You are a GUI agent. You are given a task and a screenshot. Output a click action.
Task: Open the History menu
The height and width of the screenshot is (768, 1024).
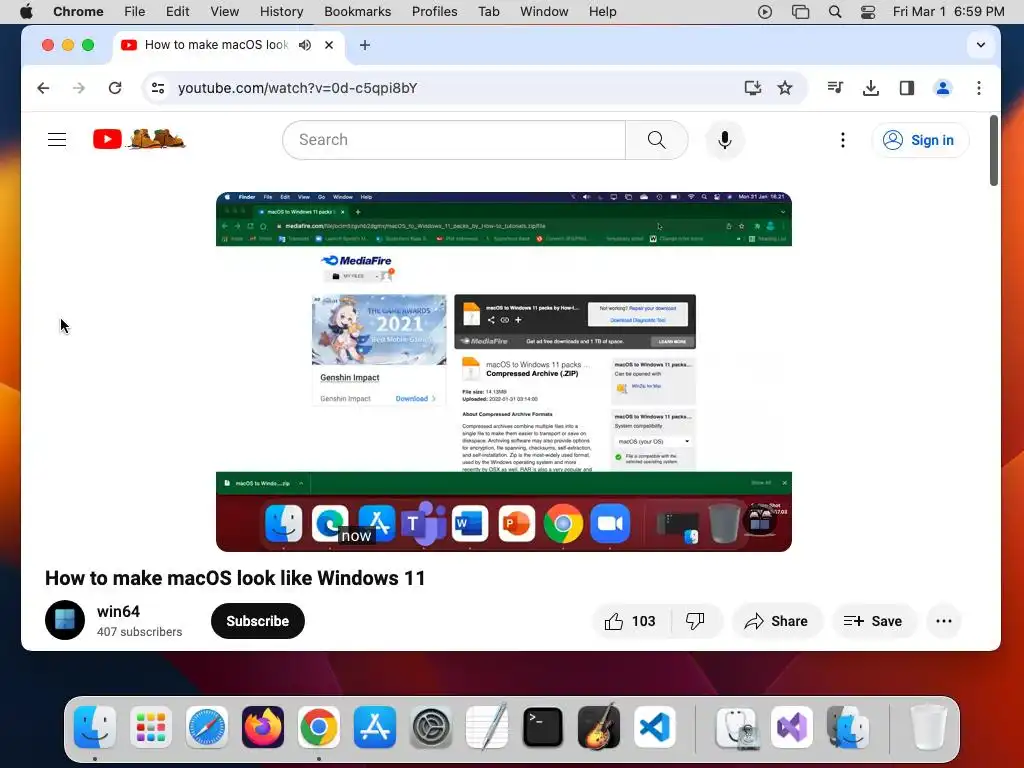pyautogui.click(x=281, y=12)
